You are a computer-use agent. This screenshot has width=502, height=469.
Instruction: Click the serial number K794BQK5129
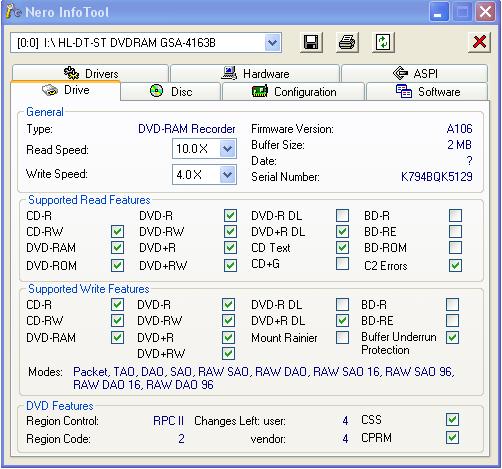[436, 177]
